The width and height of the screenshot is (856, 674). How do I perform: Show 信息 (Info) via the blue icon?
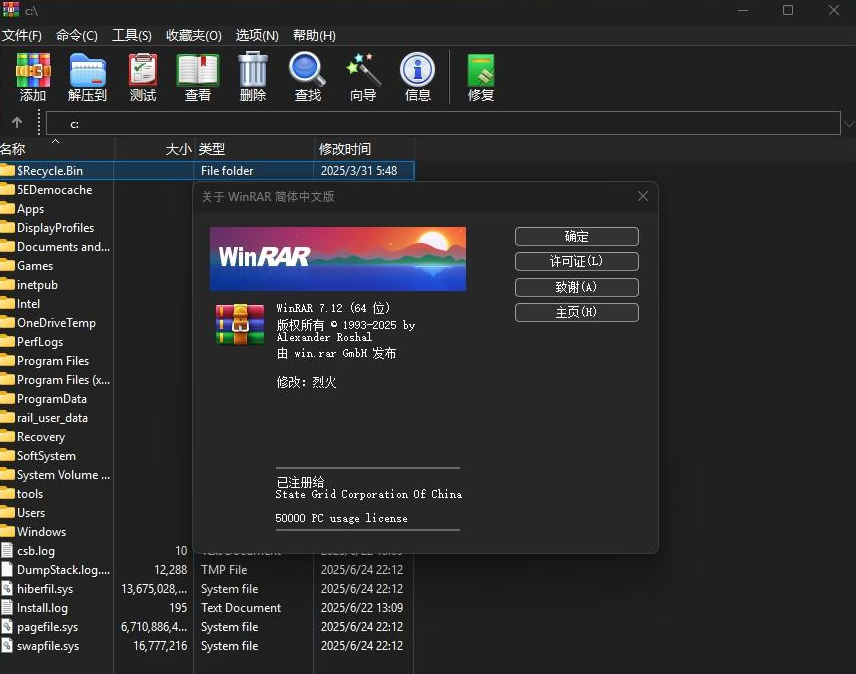pos(418,70)
